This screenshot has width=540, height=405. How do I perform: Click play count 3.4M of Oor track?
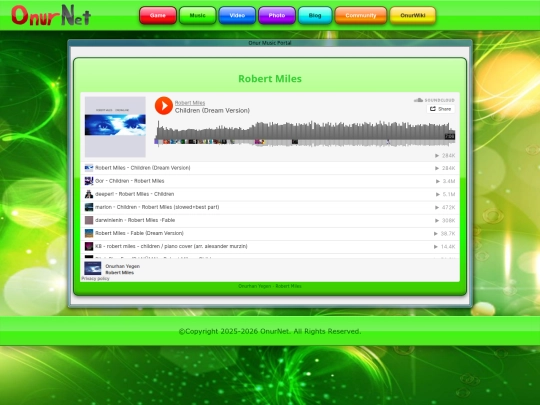tap(445, 181)
